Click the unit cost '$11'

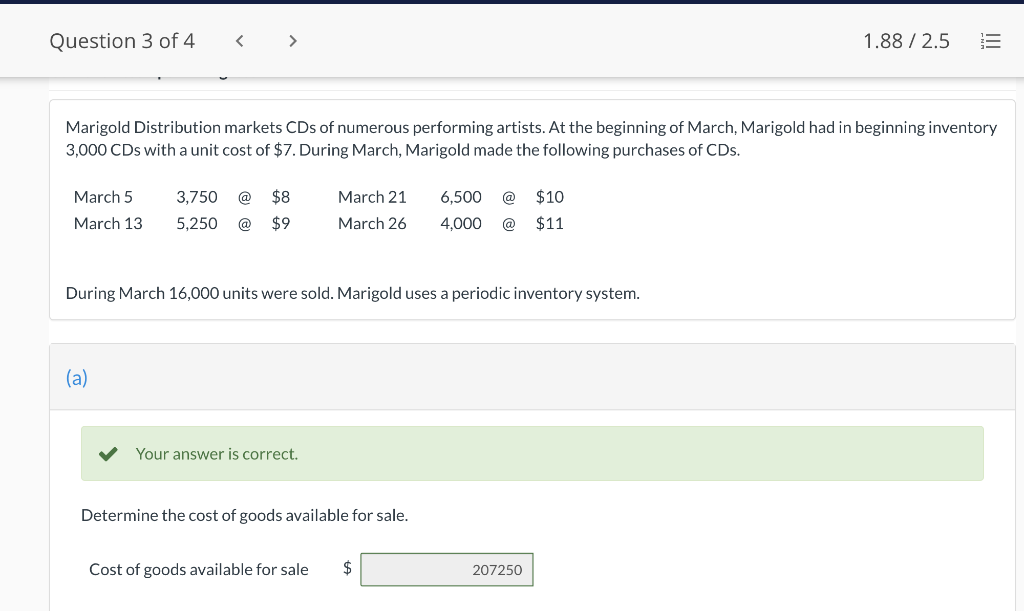[550, 224]
